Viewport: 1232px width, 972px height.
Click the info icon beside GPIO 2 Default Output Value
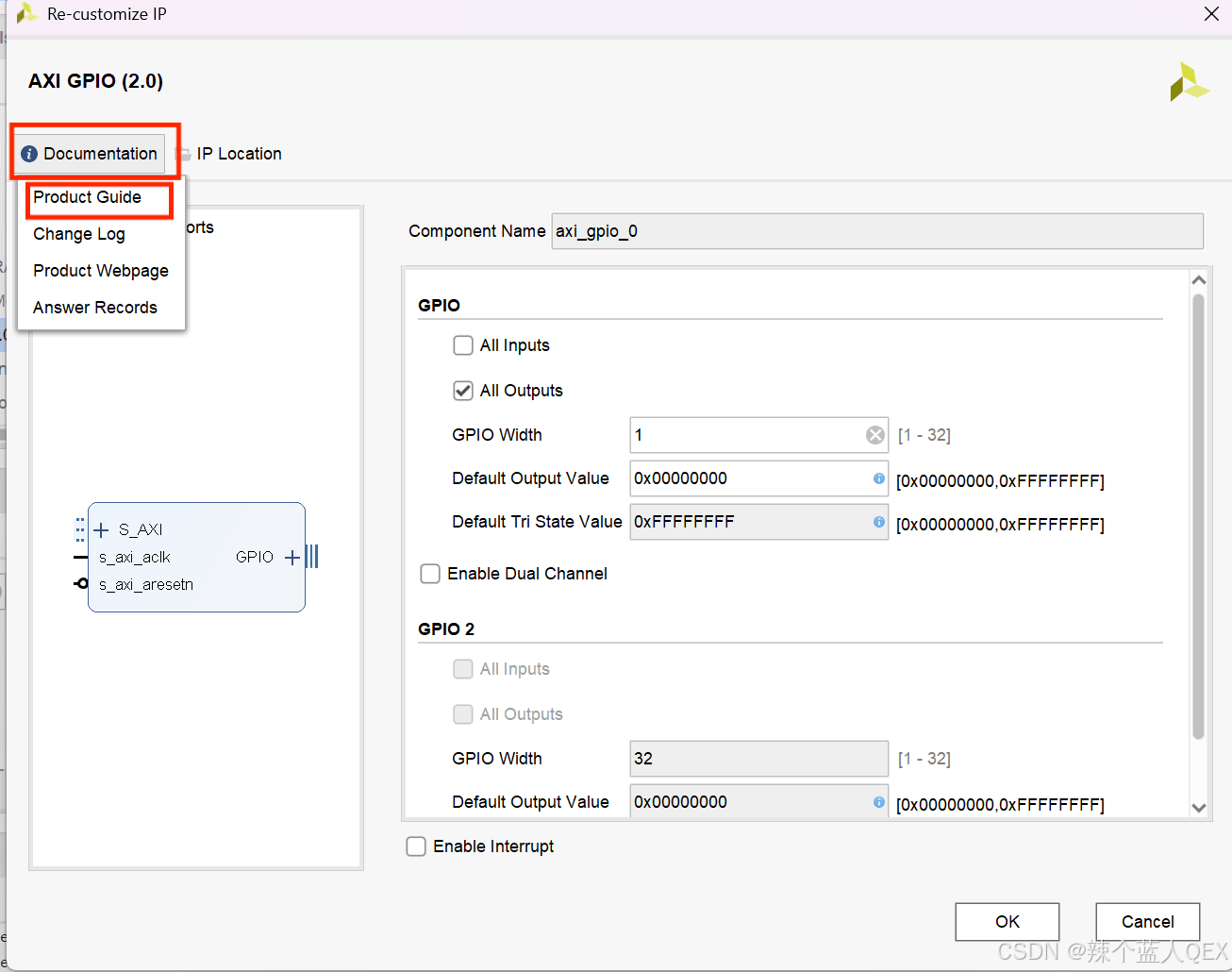pos(878,801)
